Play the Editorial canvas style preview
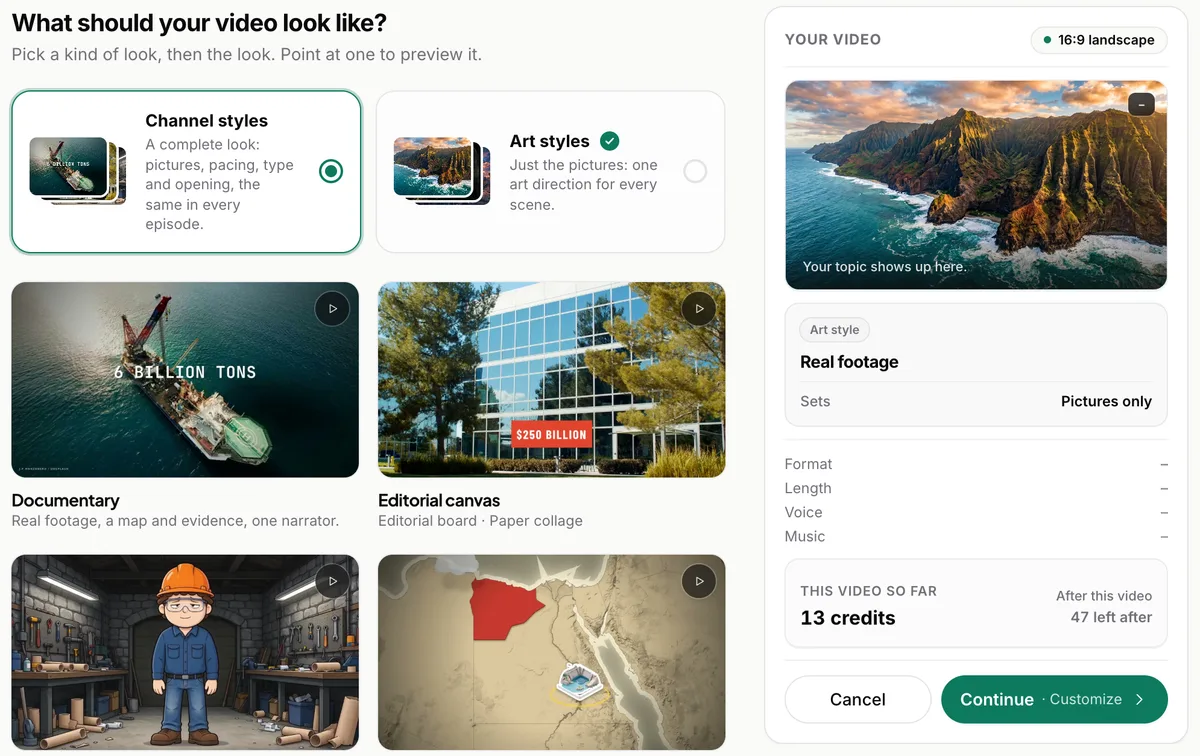The height and width of the screenshot is (756, 1200). pyautogui.click(x=699, y=309)
